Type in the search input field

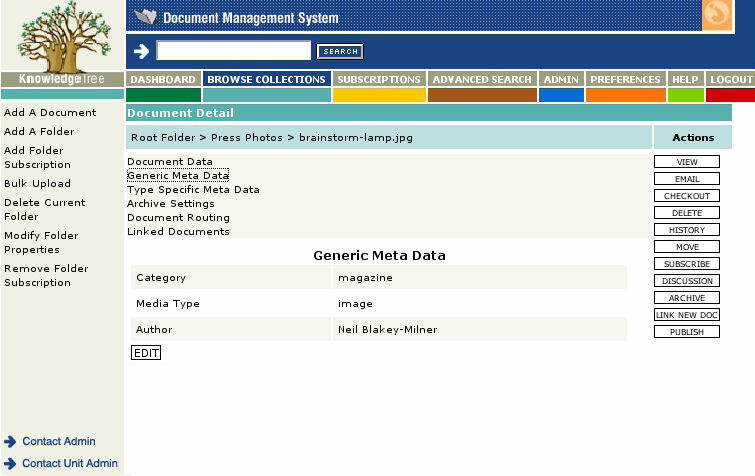click(x=234, y=51)
